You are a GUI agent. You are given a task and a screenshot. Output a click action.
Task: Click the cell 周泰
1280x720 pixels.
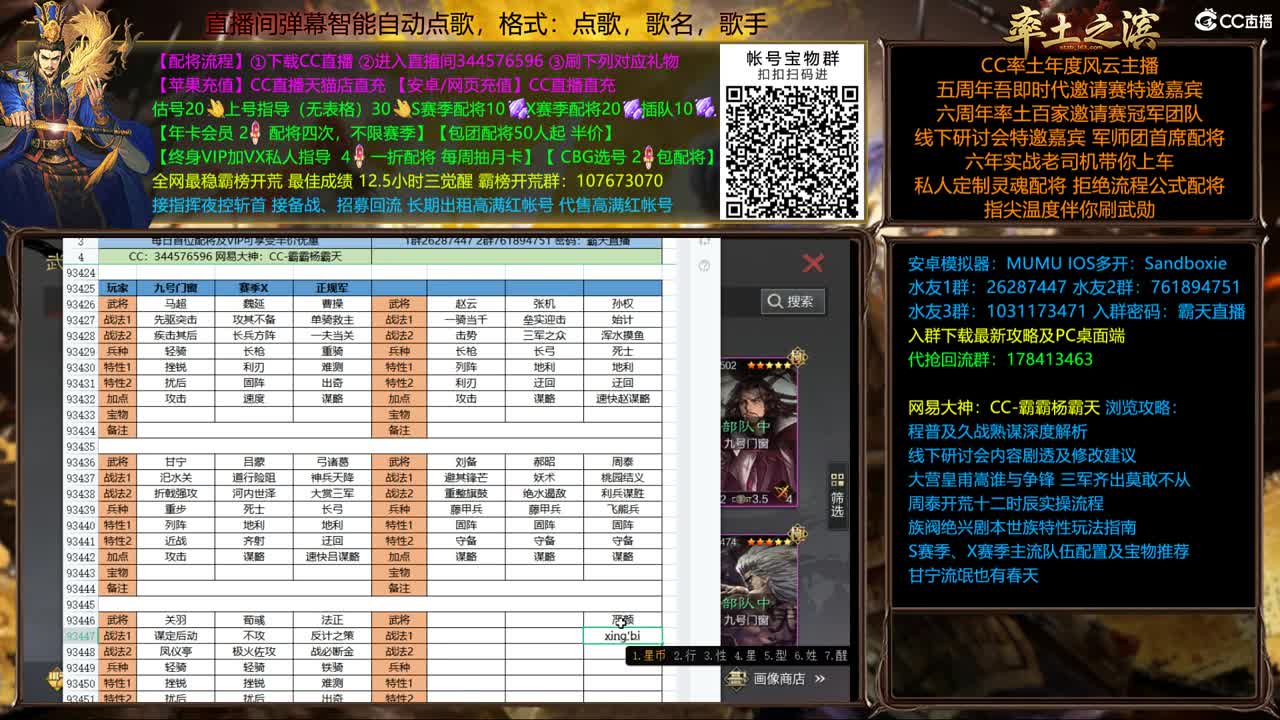pos(622,462)
